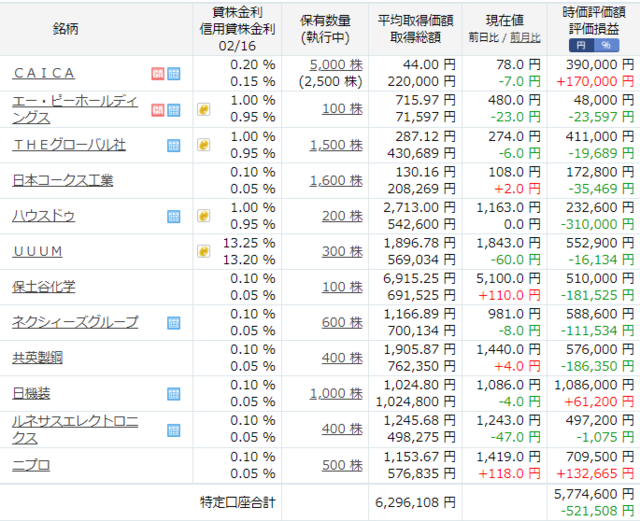Click yellow bonus icon in THEグローバル社 row
640x521 pixels.
(204, 145)
